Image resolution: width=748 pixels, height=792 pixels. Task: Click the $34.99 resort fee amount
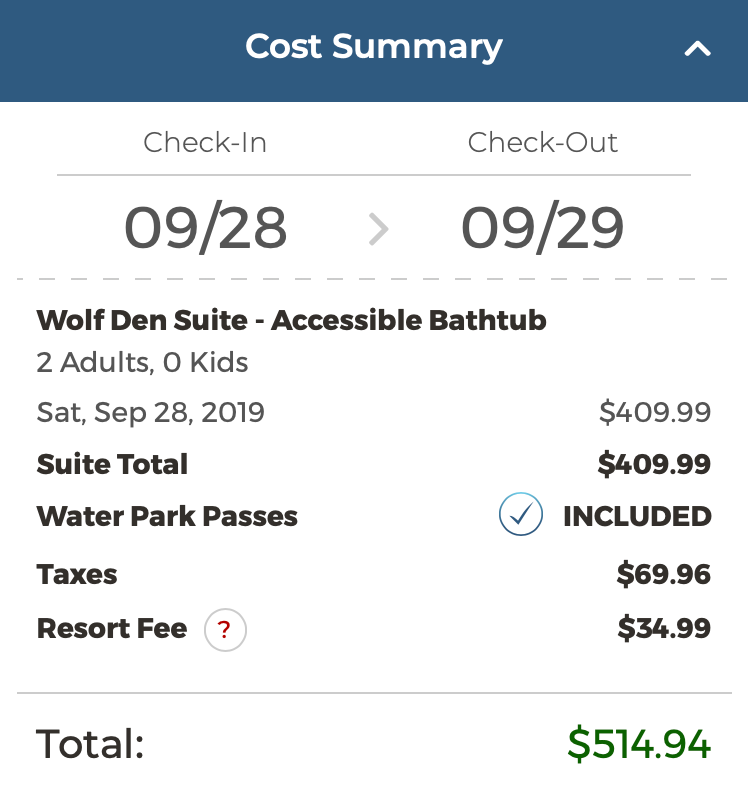(x=663, y=629)
